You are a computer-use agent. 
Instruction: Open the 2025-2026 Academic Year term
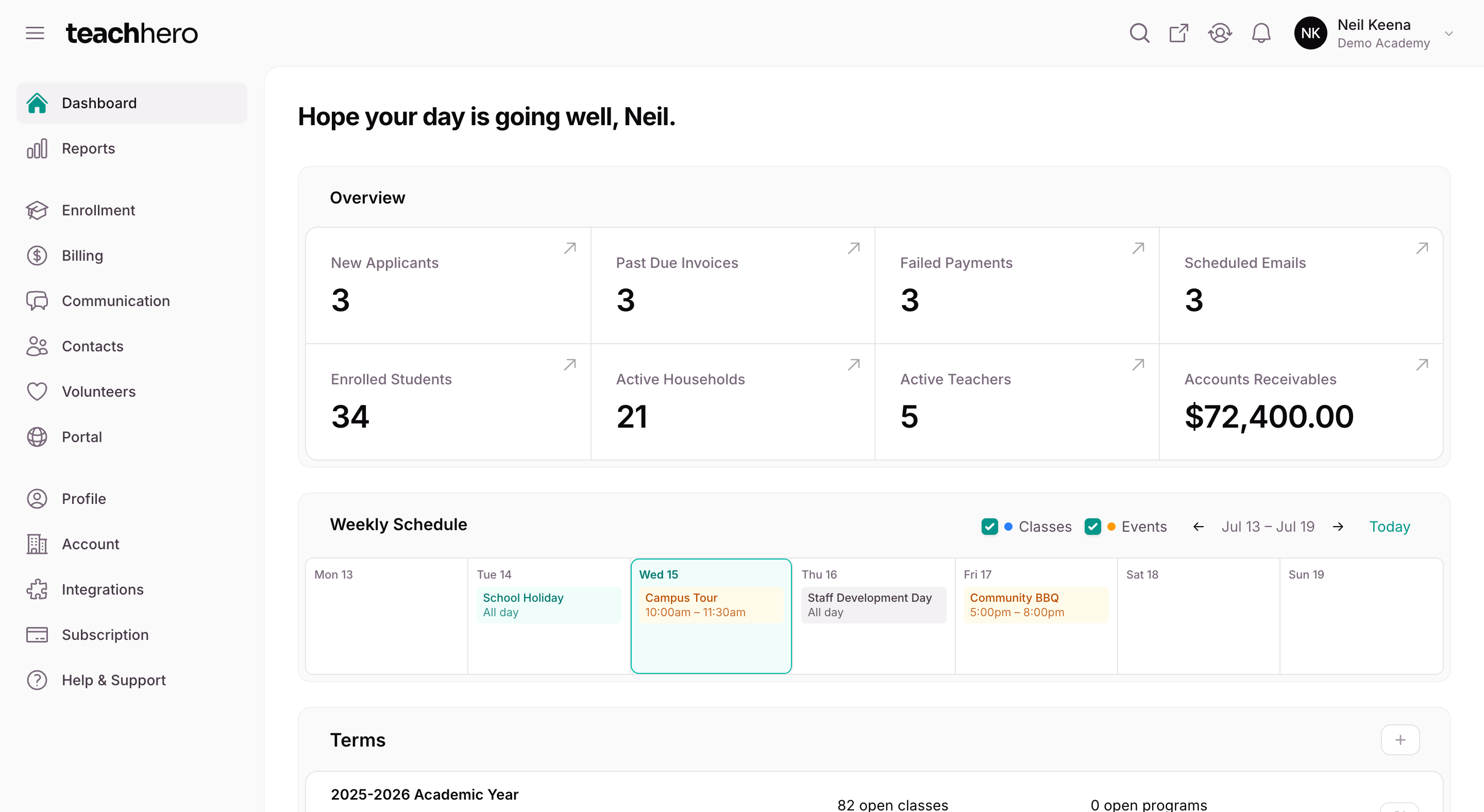point(425,794)
